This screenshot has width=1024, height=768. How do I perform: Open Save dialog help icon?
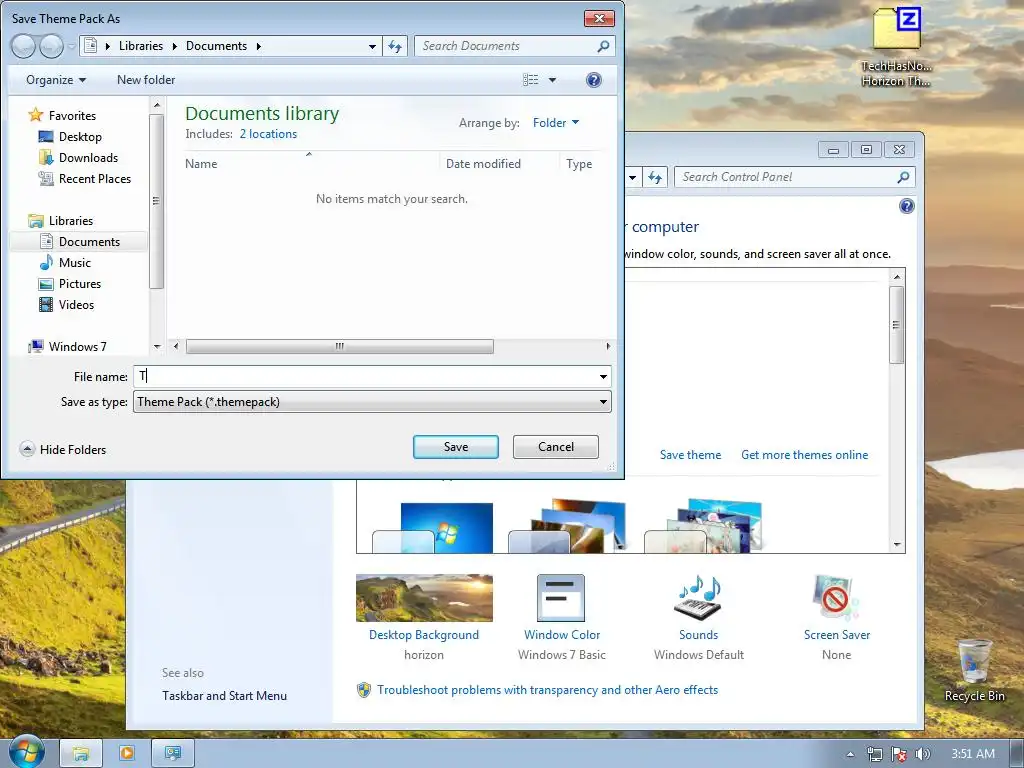594,80
